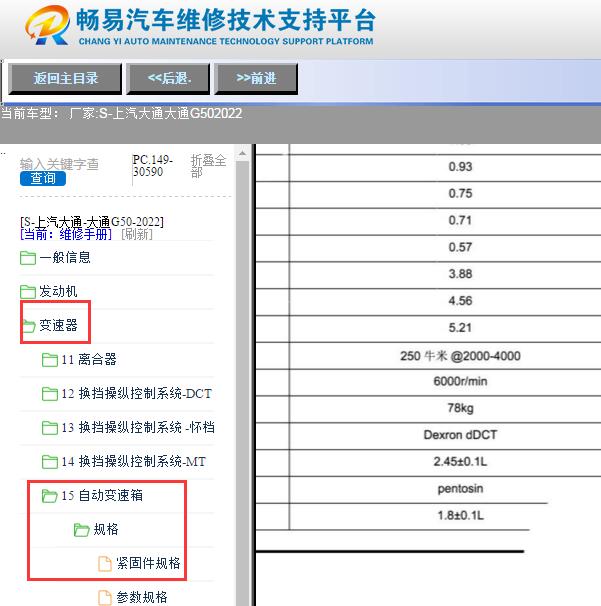Expand 13 换挡操纵控制系统 -怀档

pos(138,427)
